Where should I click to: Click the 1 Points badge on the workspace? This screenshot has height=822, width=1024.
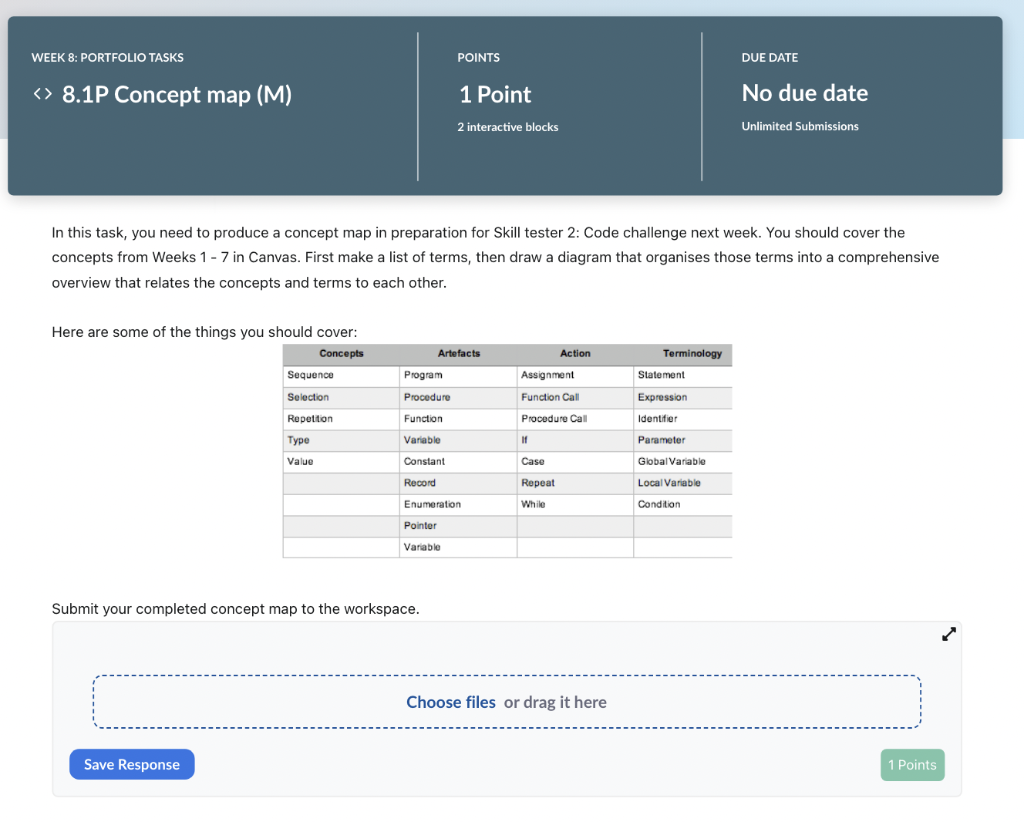[912, 764]
